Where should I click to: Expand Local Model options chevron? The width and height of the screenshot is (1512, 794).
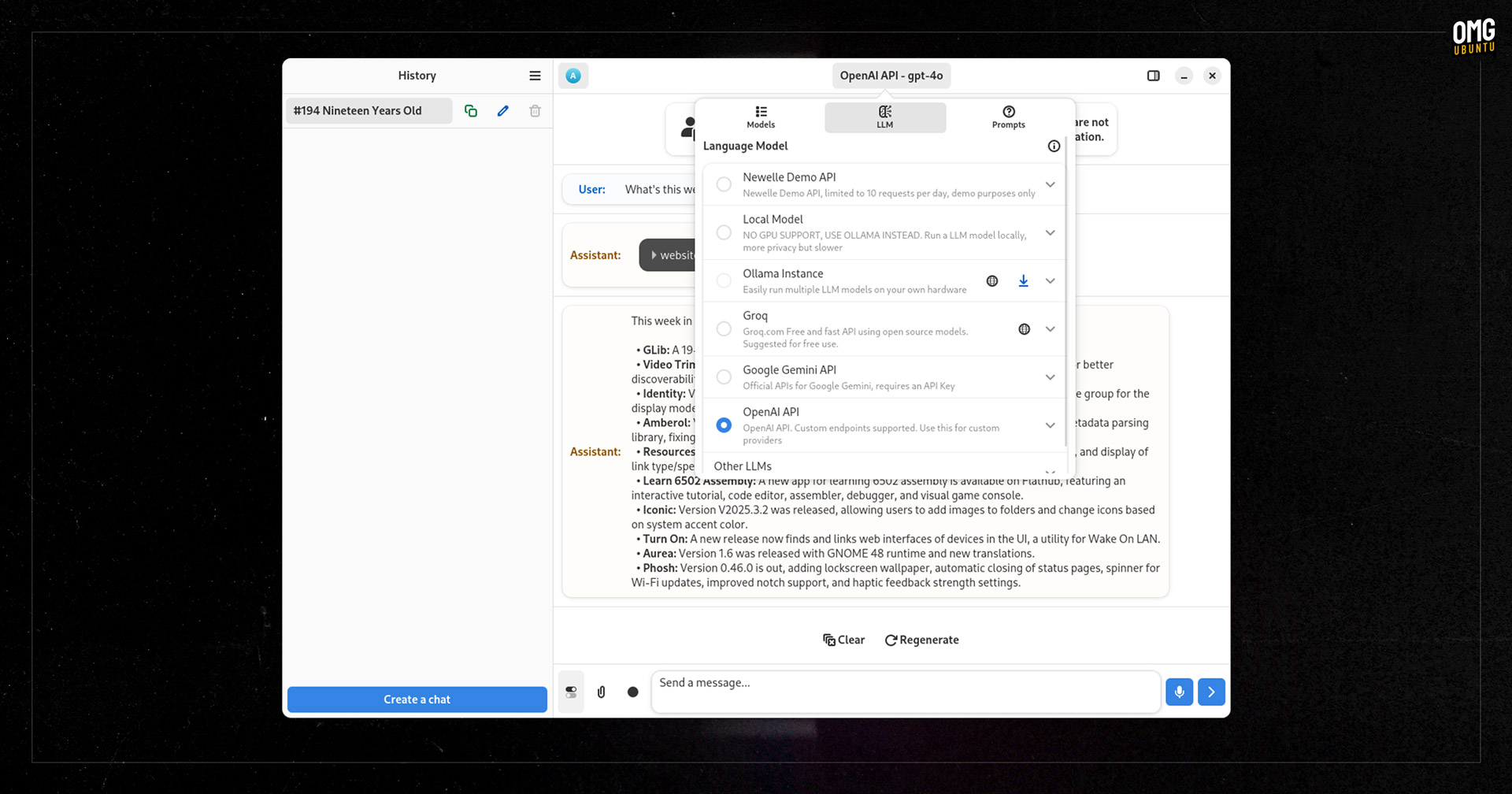tap(1050, 233)
